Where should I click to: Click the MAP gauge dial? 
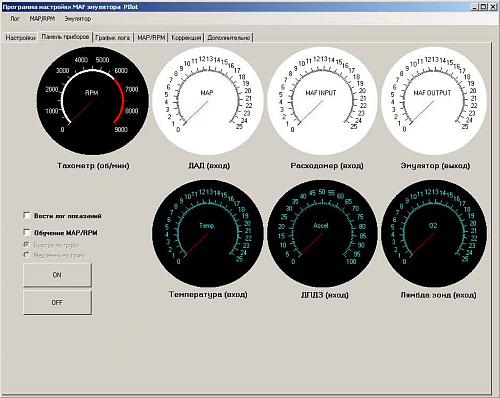[208, 101]
